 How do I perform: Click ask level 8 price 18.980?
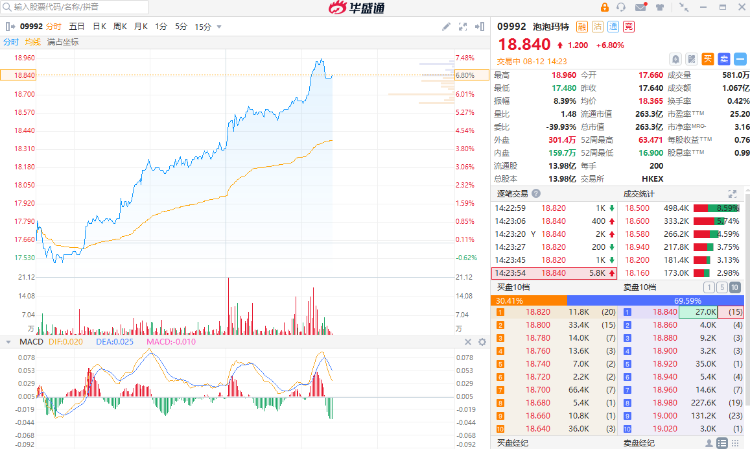pyautogui.click(x=665, y=403)
